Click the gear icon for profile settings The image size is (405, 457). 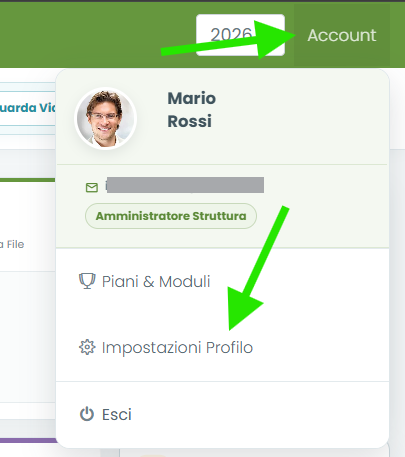click(x=87, y=347)
